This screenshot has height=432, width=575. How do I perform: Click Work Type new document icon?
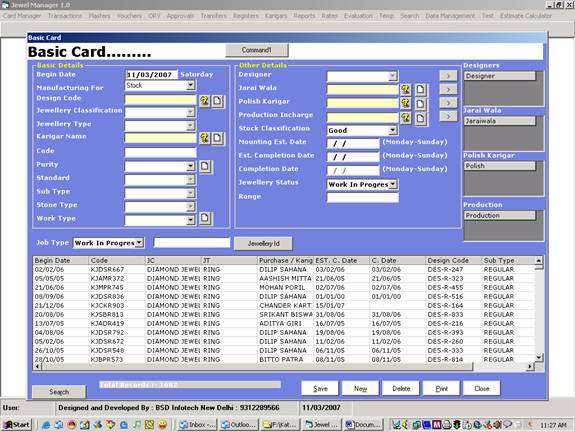(205, 218)
